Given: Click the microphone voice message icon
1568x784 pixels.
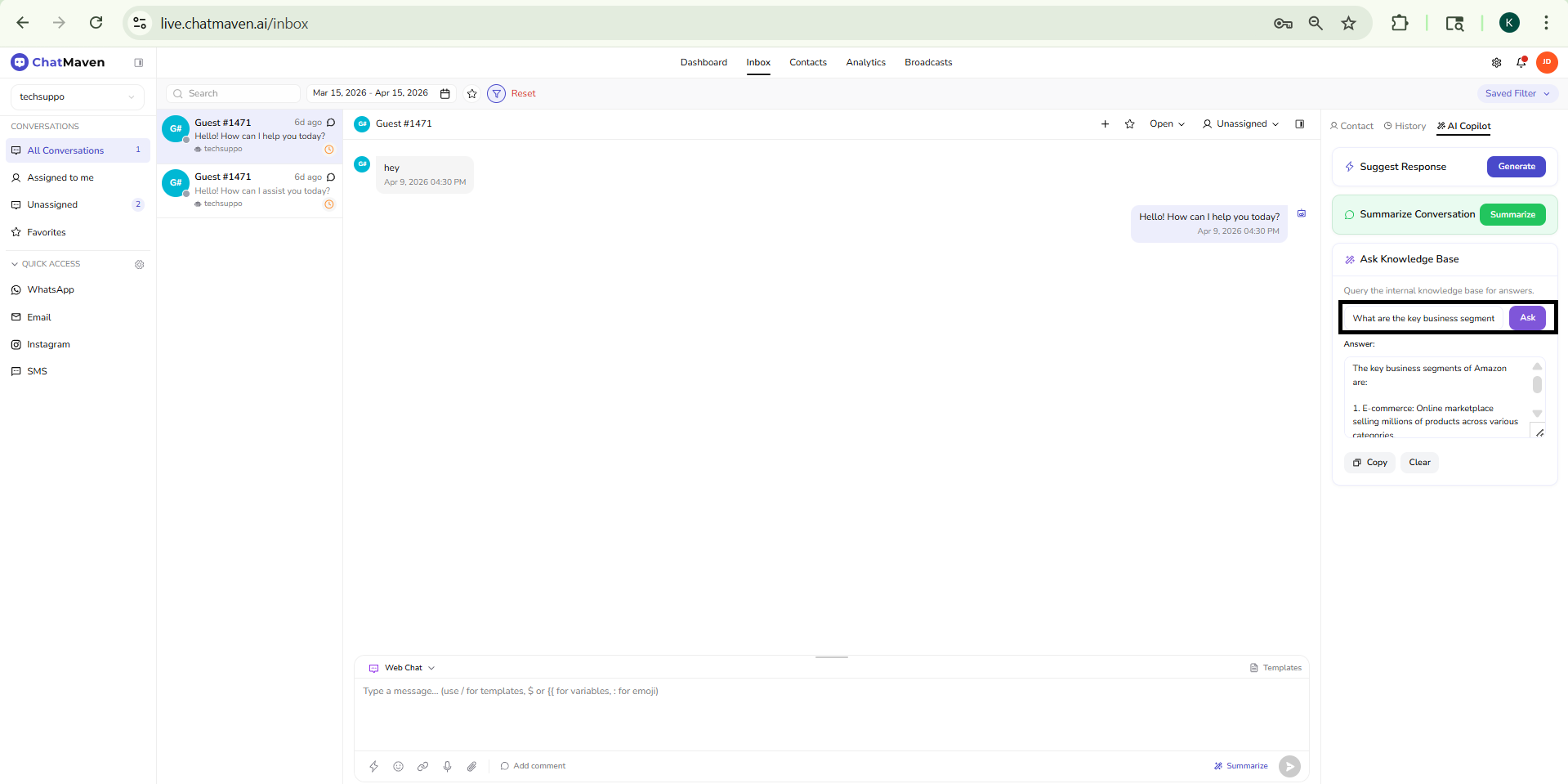Looking at the screenshot, I should 447,766.
